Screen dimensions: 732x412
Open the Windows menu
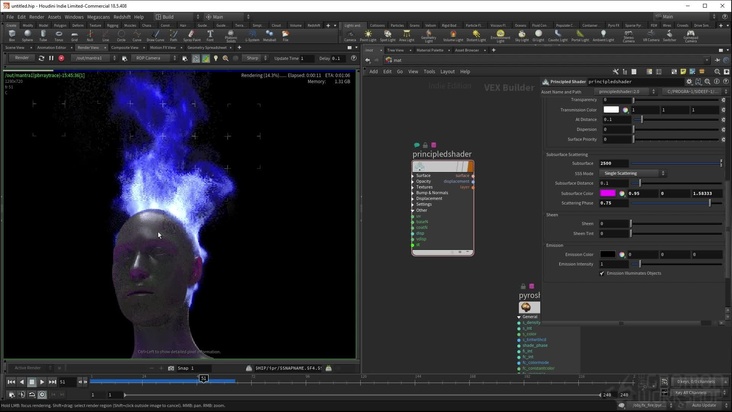pyautogui.click(x=74, y=17)
